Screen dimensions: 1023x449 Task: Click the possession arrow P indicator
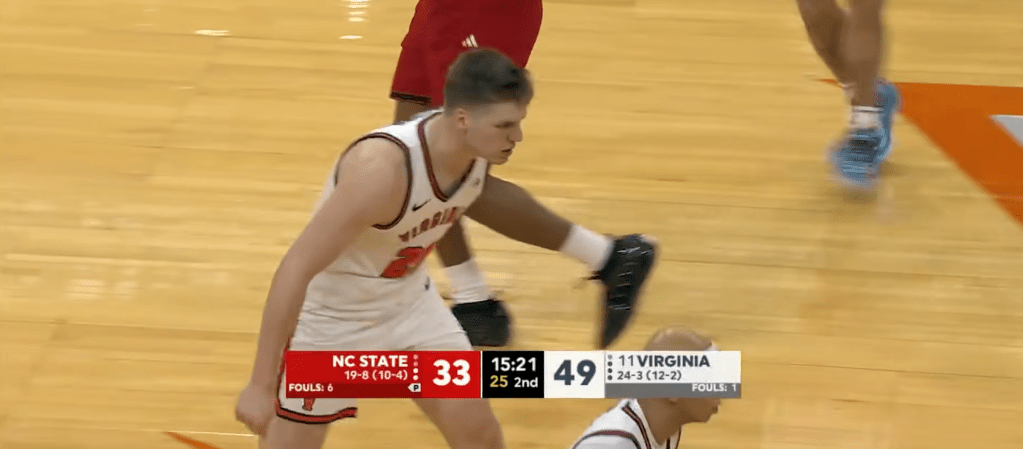click(x=414, y=388)
